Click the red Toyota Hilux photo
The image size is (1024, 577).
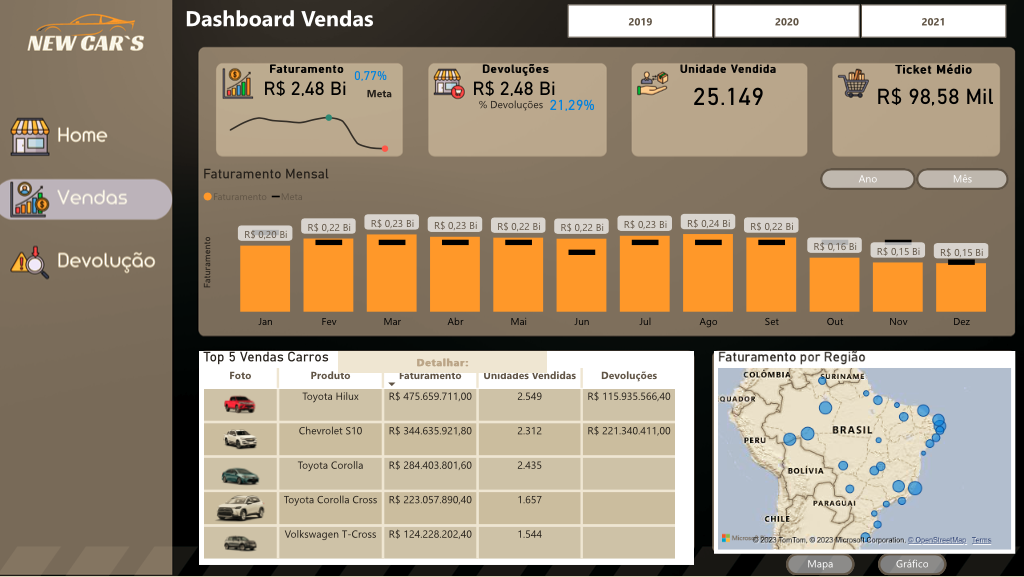point(240,404)
